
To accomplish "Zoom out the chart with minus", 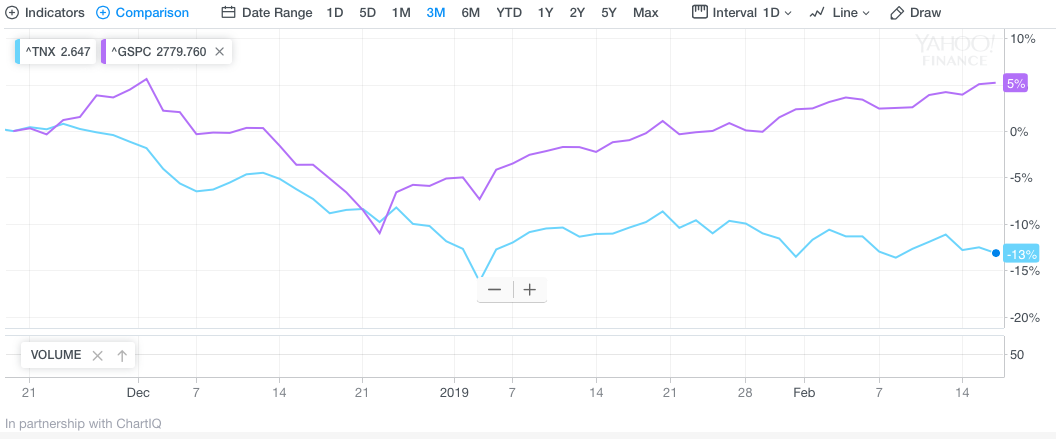I will [494, 290].
